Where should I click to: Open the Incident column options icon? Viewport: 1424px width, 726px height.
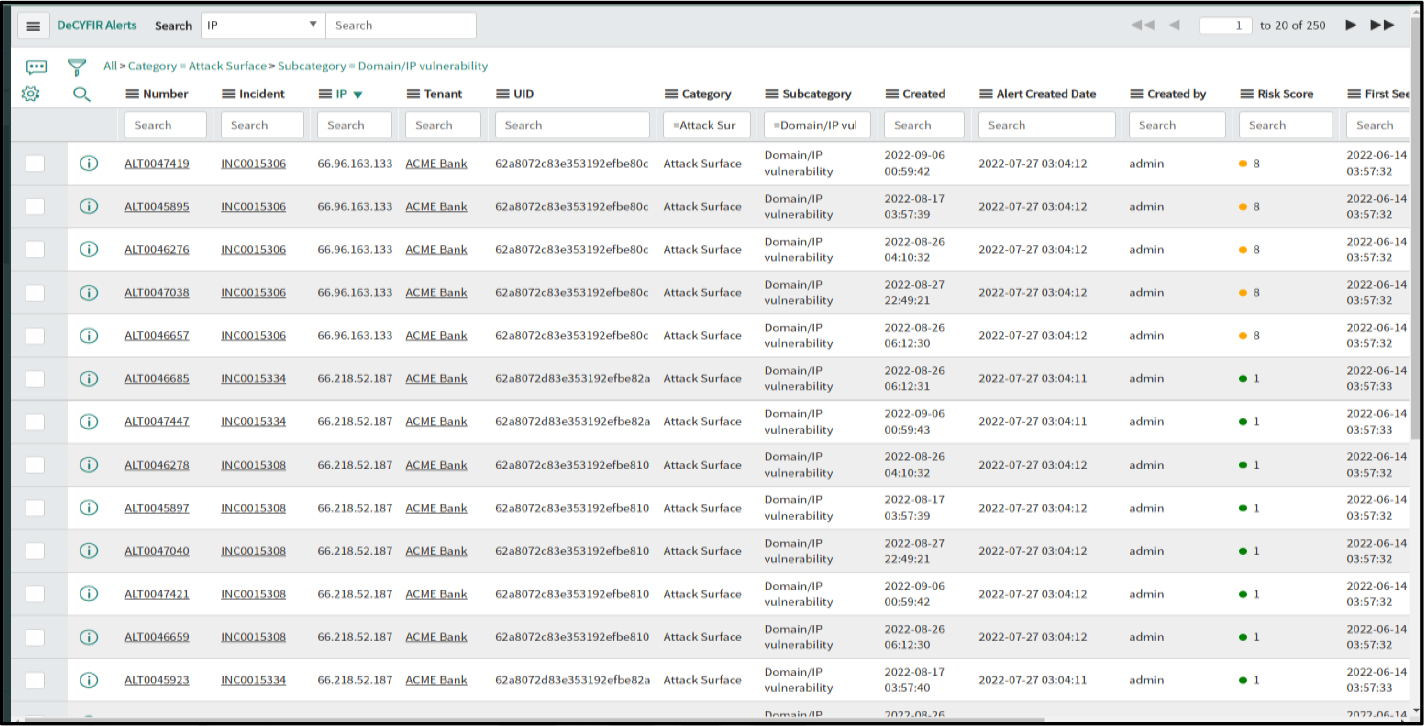228,94
